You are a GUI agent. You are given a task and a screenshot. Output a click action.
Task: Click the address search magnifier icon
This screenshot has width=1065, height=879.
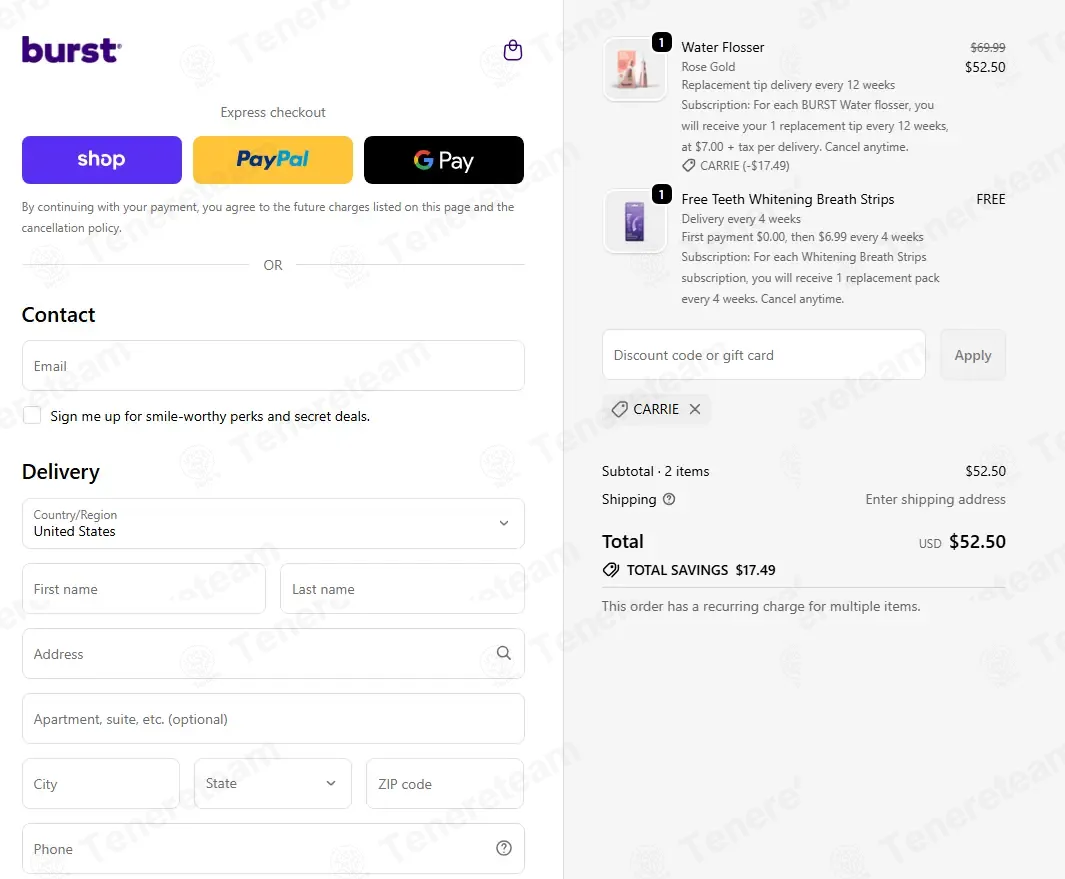click(503, 653)
